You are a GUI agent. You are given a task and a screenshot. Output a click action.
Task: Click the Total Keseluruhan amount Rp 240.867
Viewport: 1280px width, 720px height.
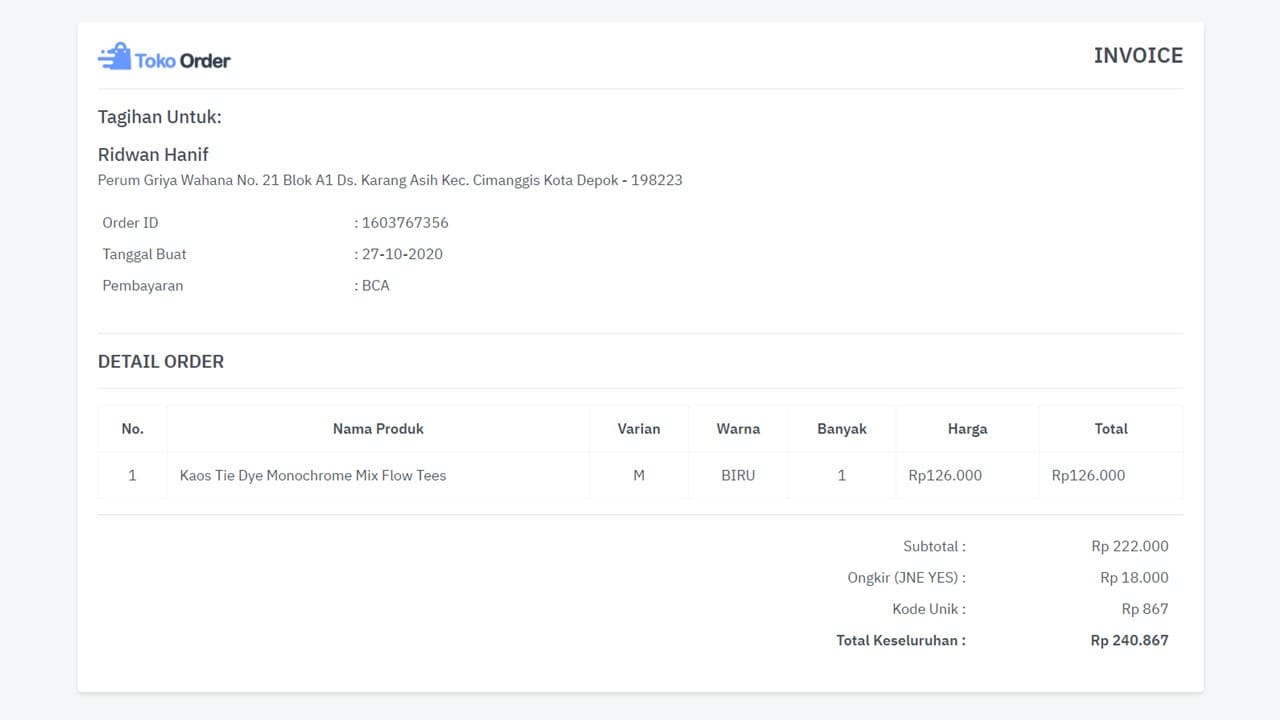click(1130, 640)
